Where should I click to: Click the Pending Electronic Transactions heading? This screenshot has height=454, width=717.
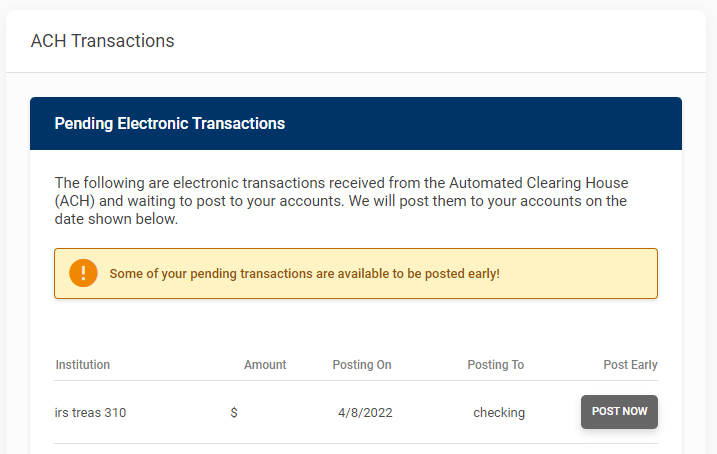click(x=170, y=124)
